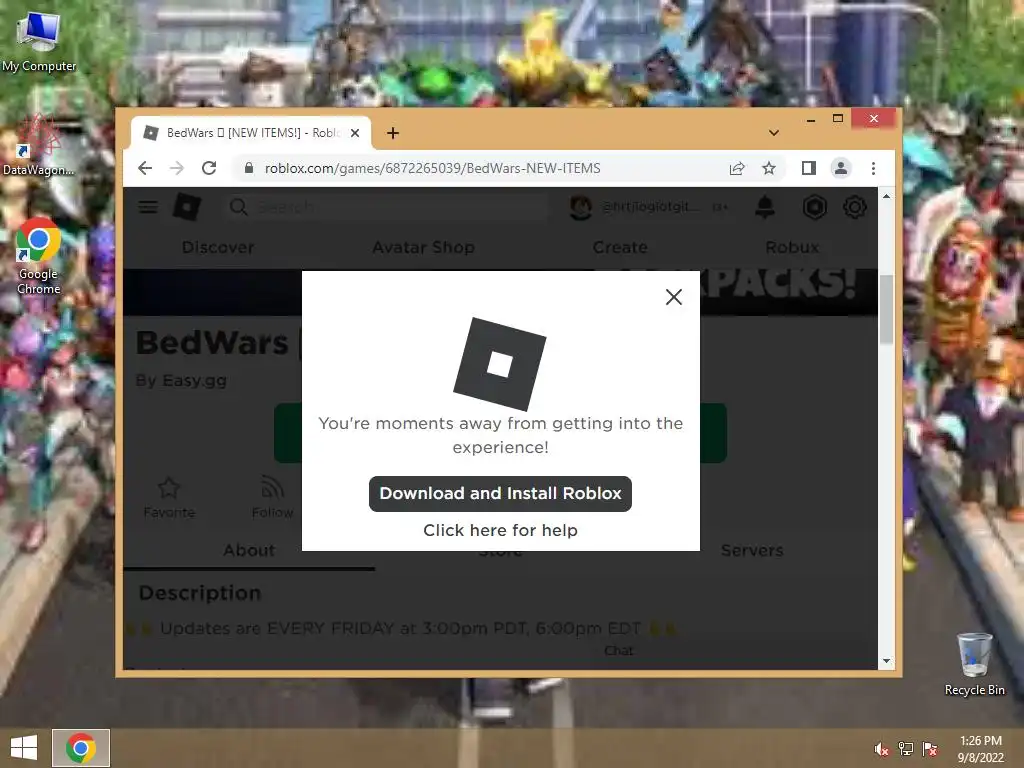Open Roblox settings gear

pos(855,207)
